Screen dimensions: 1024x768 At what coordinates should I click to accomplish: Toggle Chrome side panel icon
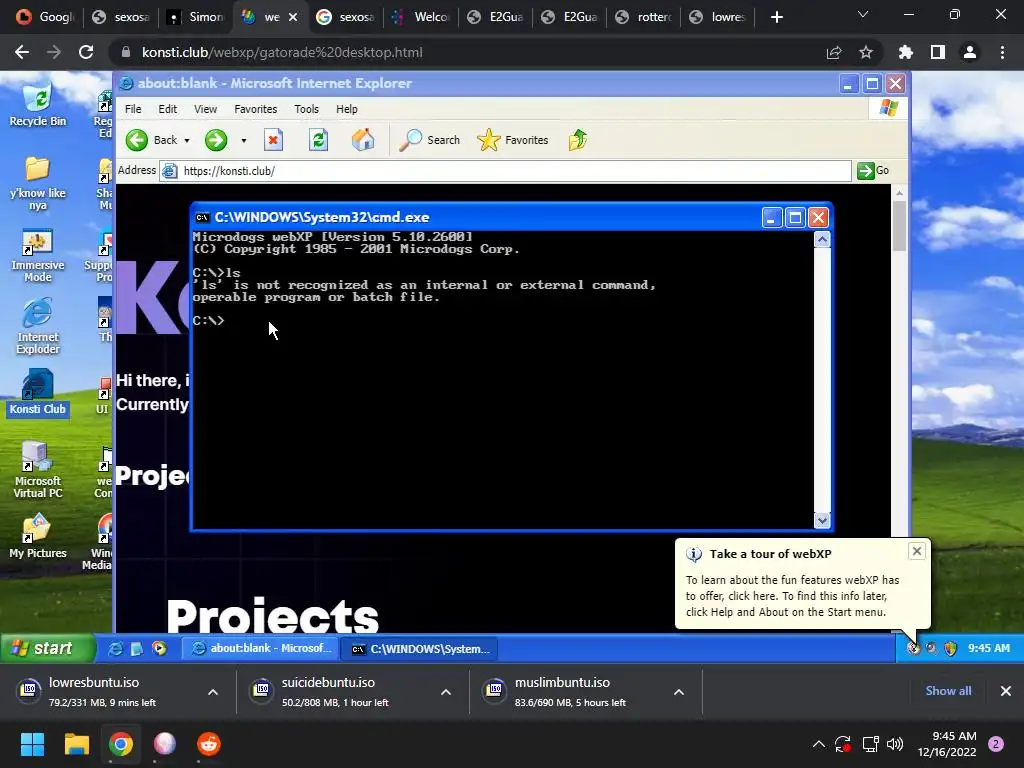[938, 52]
